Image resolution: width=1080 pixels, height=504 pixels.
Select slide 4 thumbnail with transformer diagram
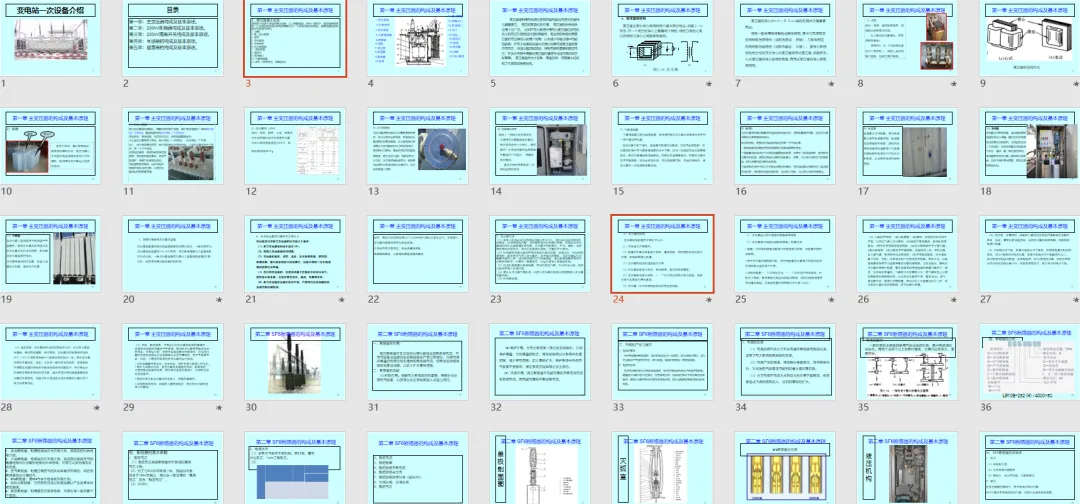tap(418, 38)
